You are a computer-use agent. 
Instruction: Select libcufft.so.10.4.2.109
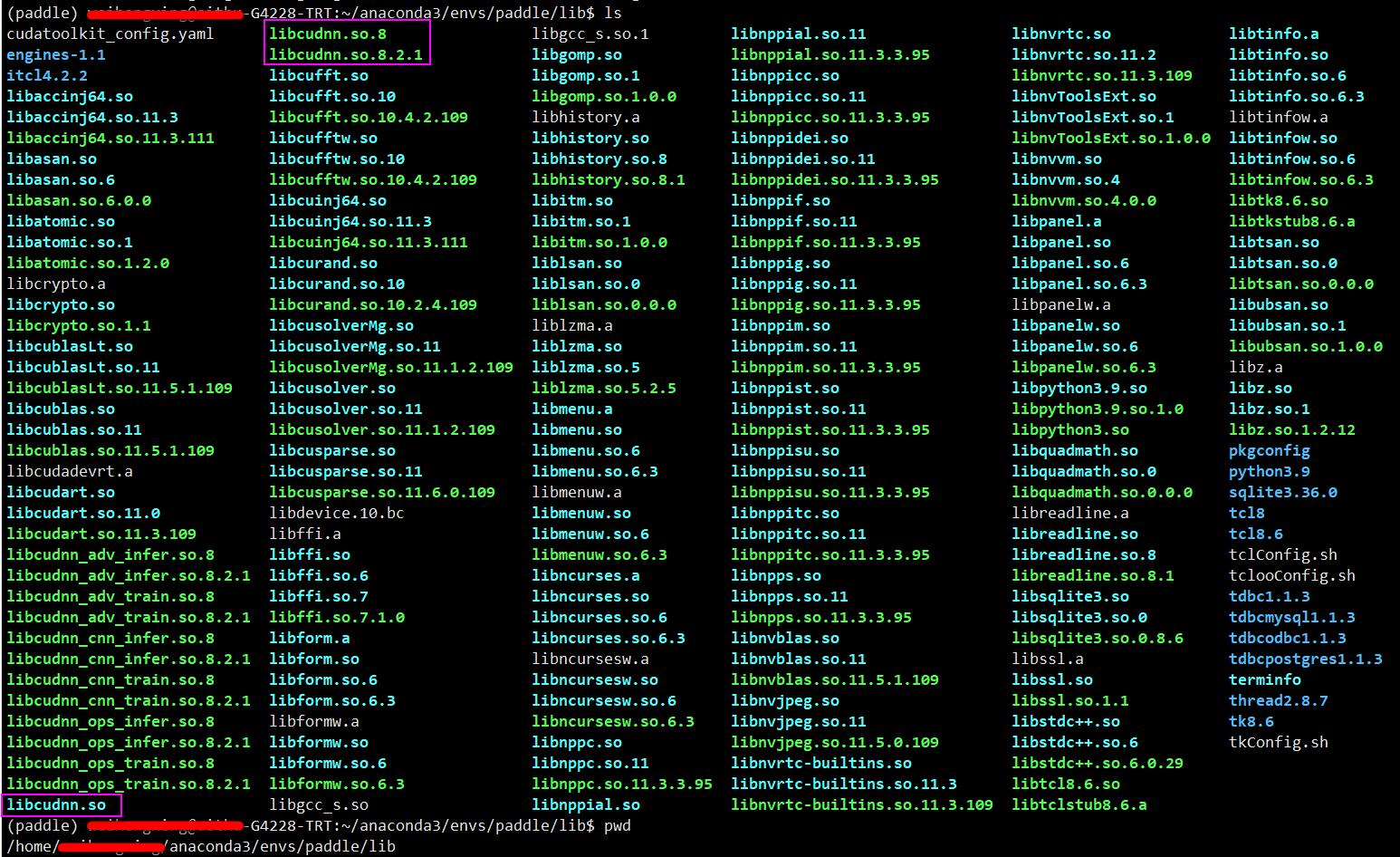(x=369, y=117)
